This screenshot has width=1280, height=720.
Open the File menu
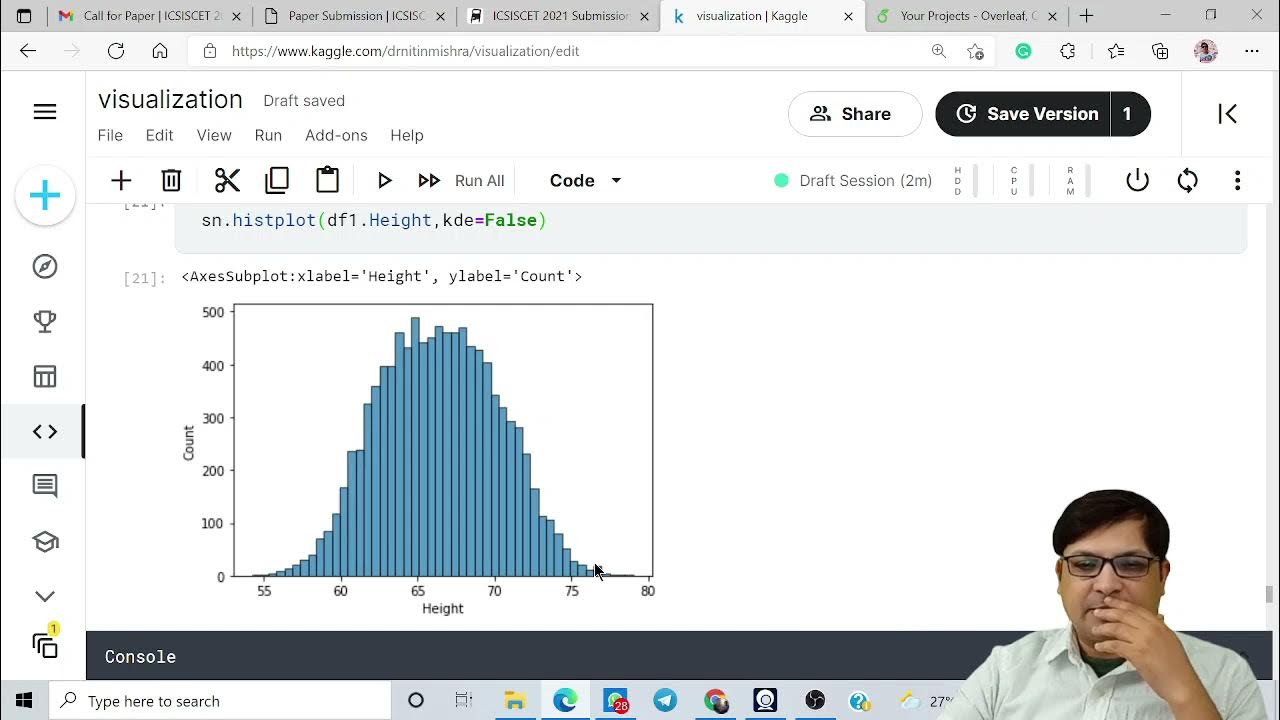[x=110, y=135]
